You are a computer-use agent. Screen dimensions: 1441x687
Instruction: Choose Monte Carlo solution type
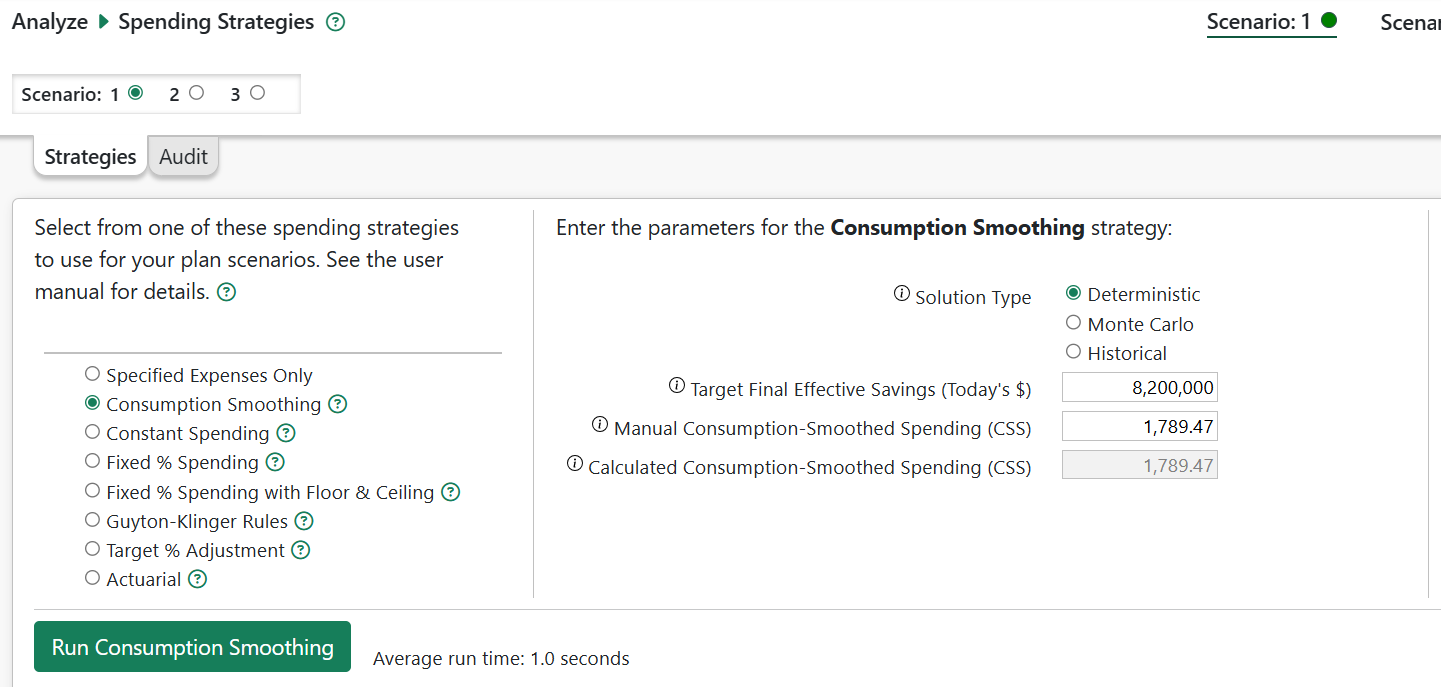(x=1073, y=323)
